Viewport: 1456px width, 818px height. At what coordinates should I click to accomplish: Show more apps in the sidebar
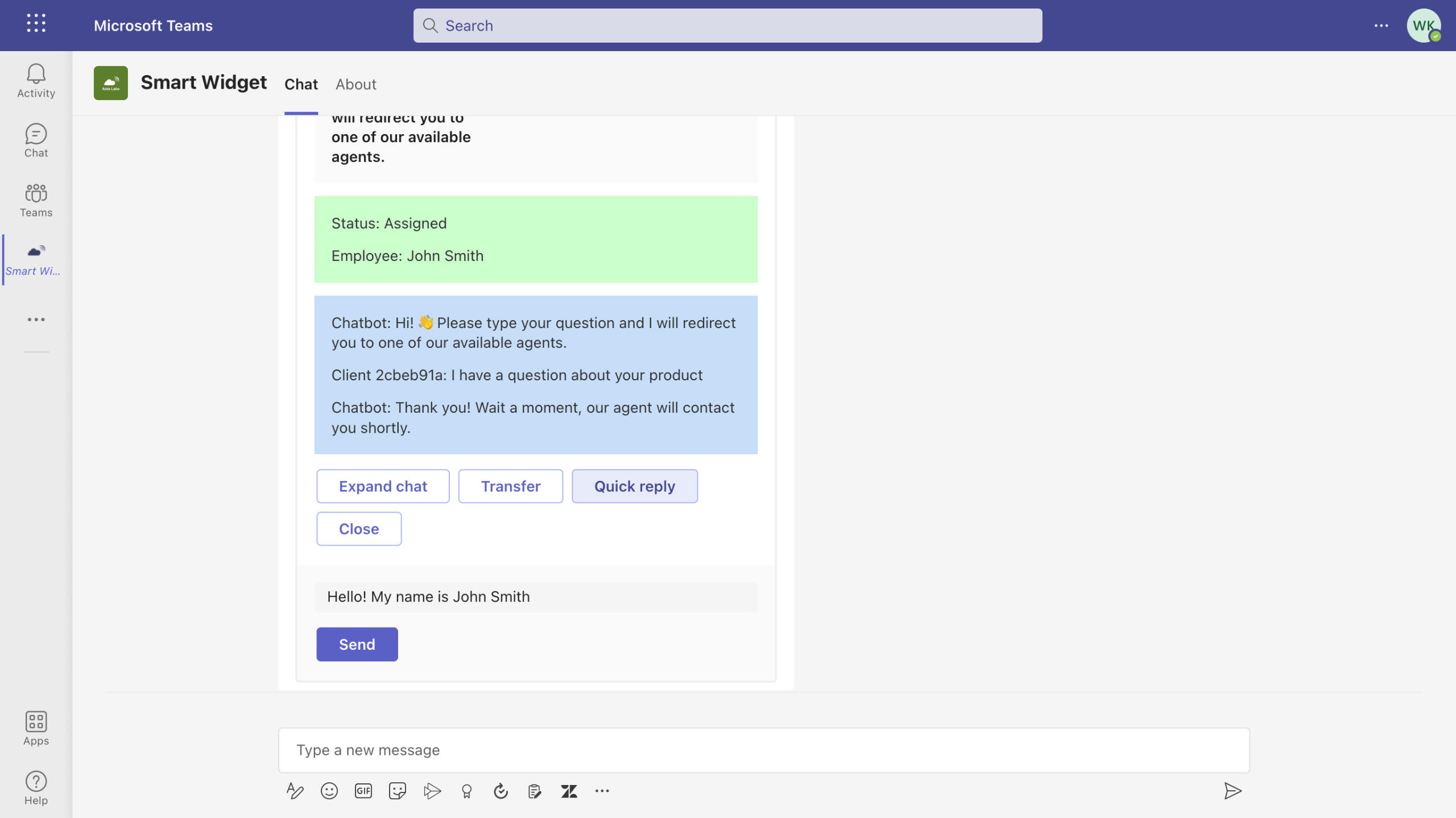pyautogui.click(x=36, y=319)
